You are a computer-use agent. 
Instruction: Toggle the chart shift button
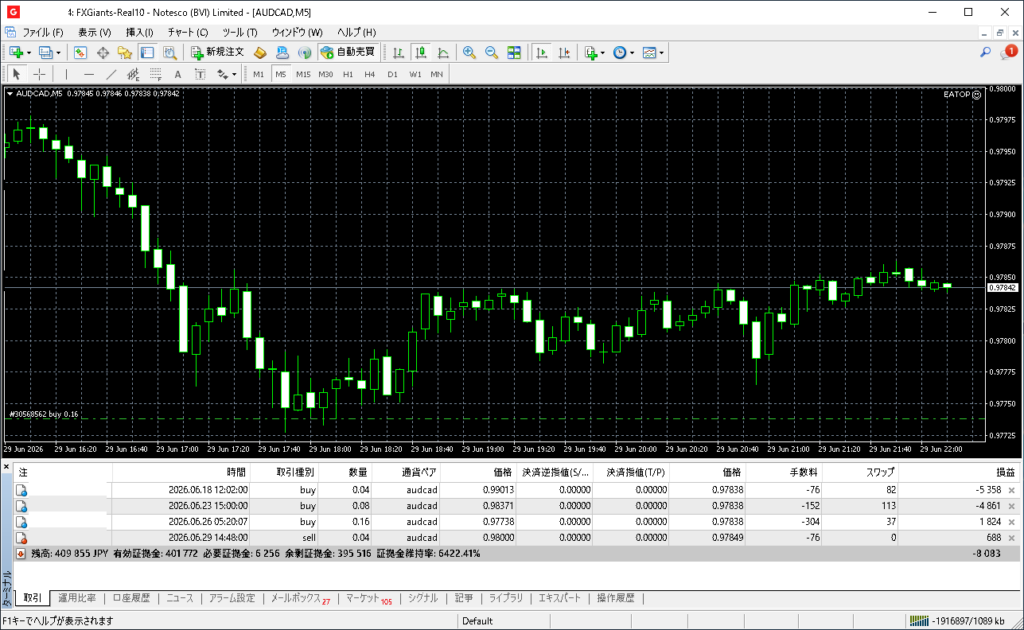pos(564,53)
